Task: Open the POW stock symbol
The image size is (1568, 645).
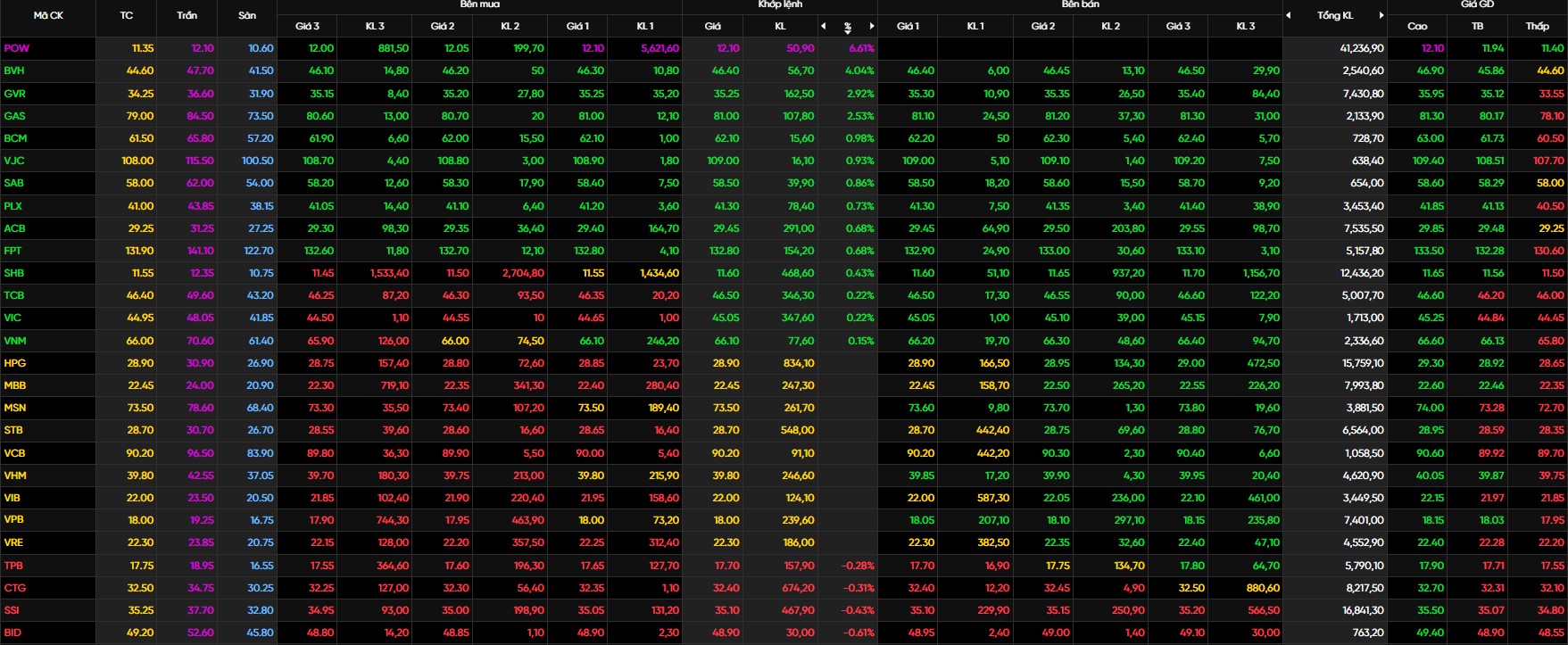Action: pos(16,48)
